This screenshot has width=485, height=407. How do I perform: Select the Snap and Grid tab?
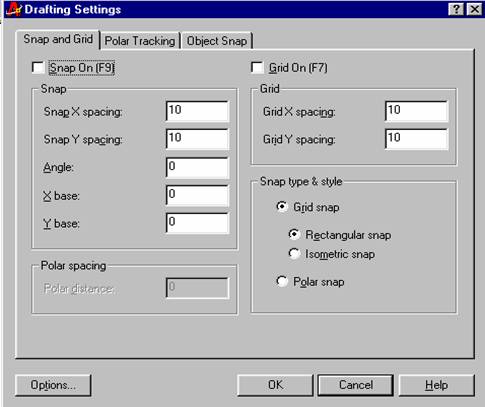click(58, 39)
